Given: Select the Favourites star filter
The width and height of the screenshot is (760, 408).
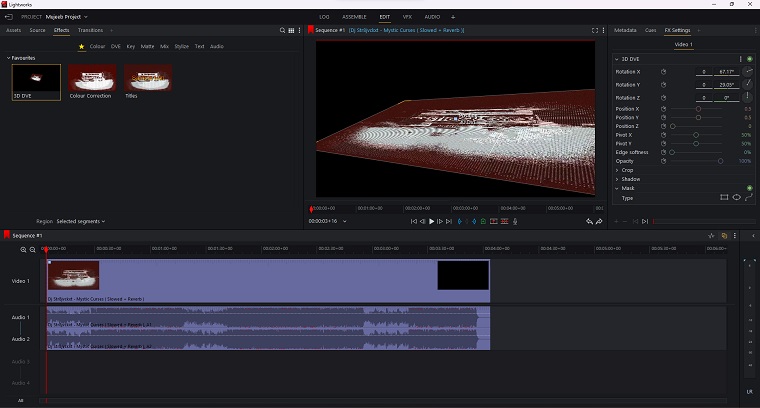Looking at the screenshot, I should [81, 47].
